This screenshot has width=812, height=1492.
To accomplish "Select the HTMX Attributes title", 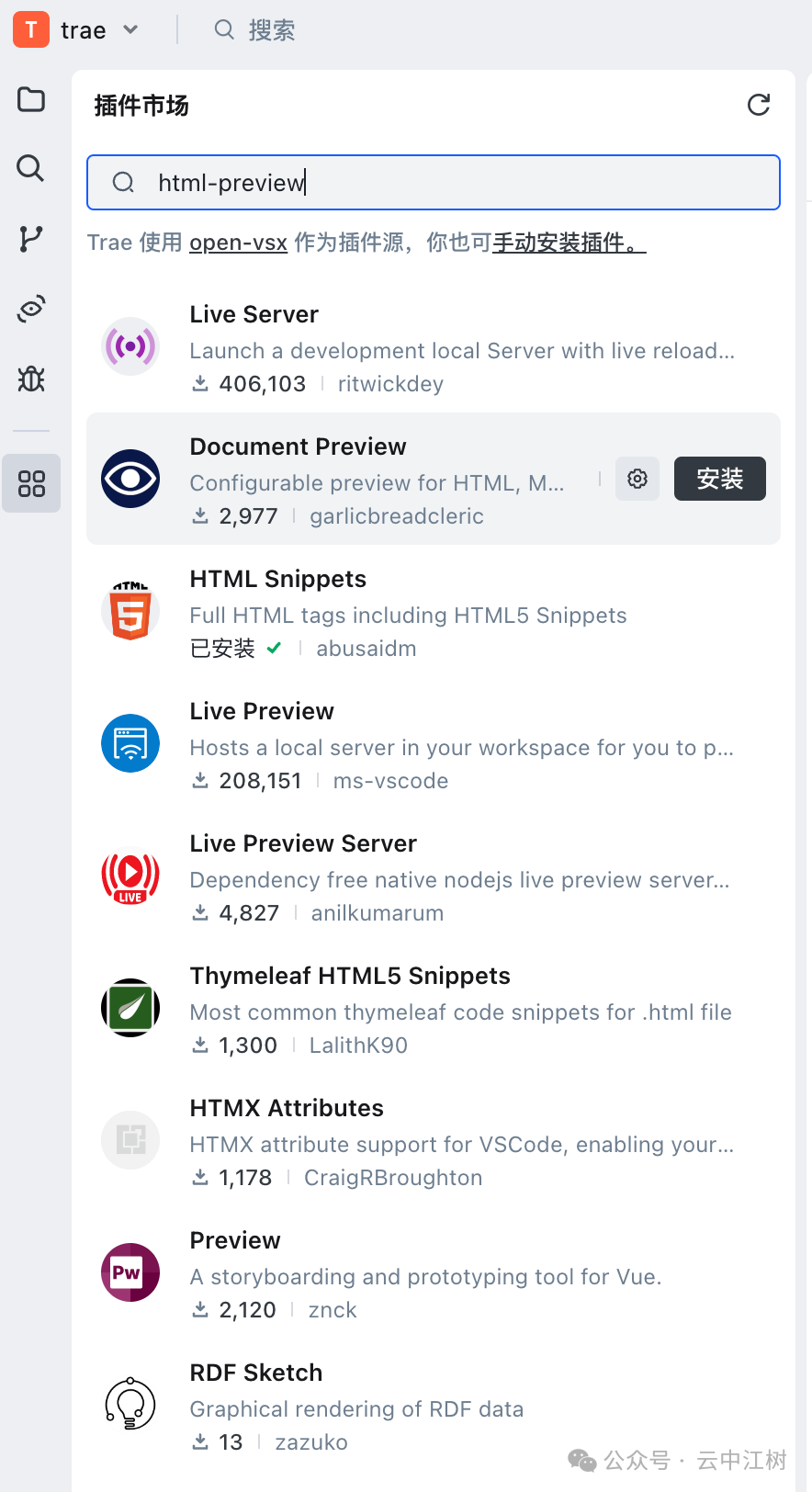I will pos(287,1108).
